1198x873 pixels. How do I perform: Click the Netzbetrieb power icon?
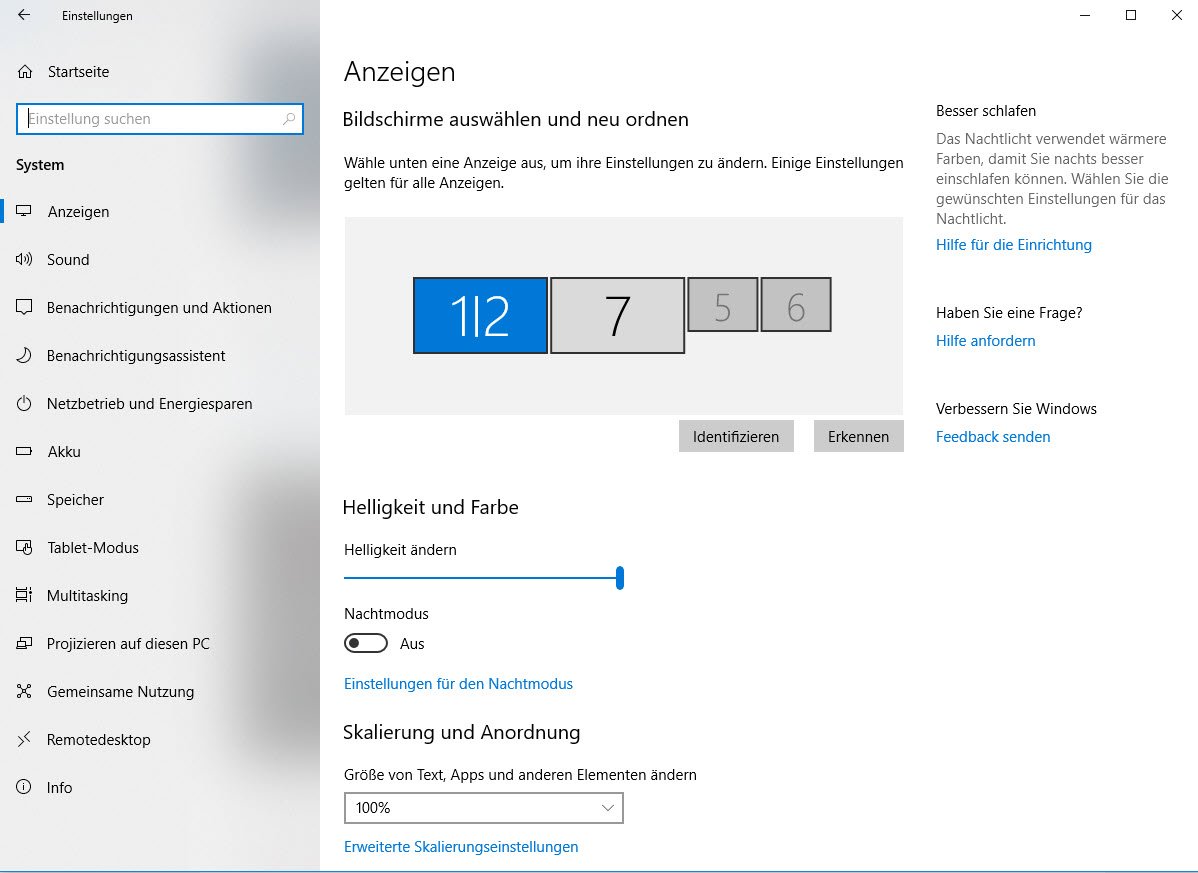tap(24, 404)
